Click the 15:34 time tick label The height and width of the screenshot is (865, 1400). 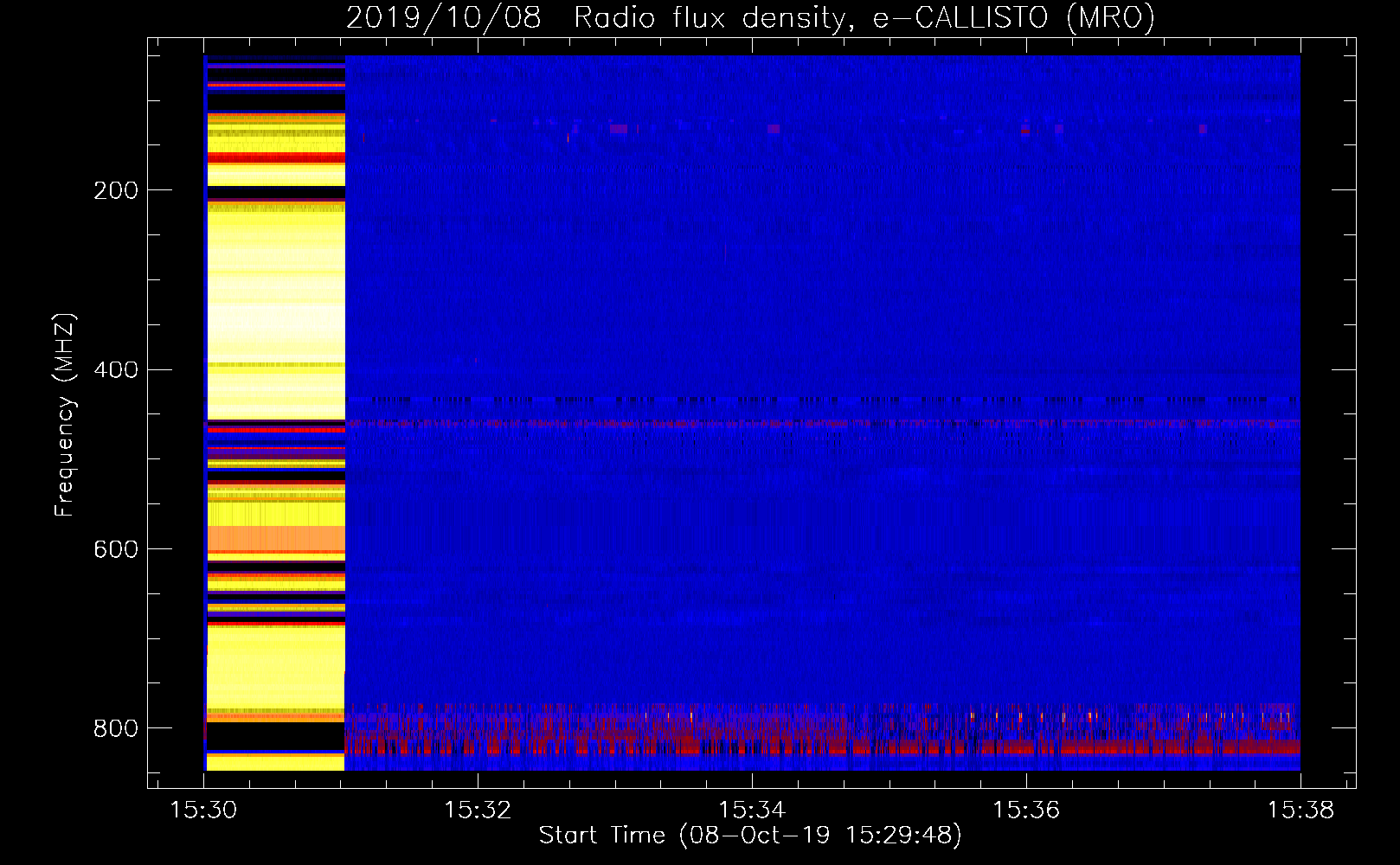752,811
